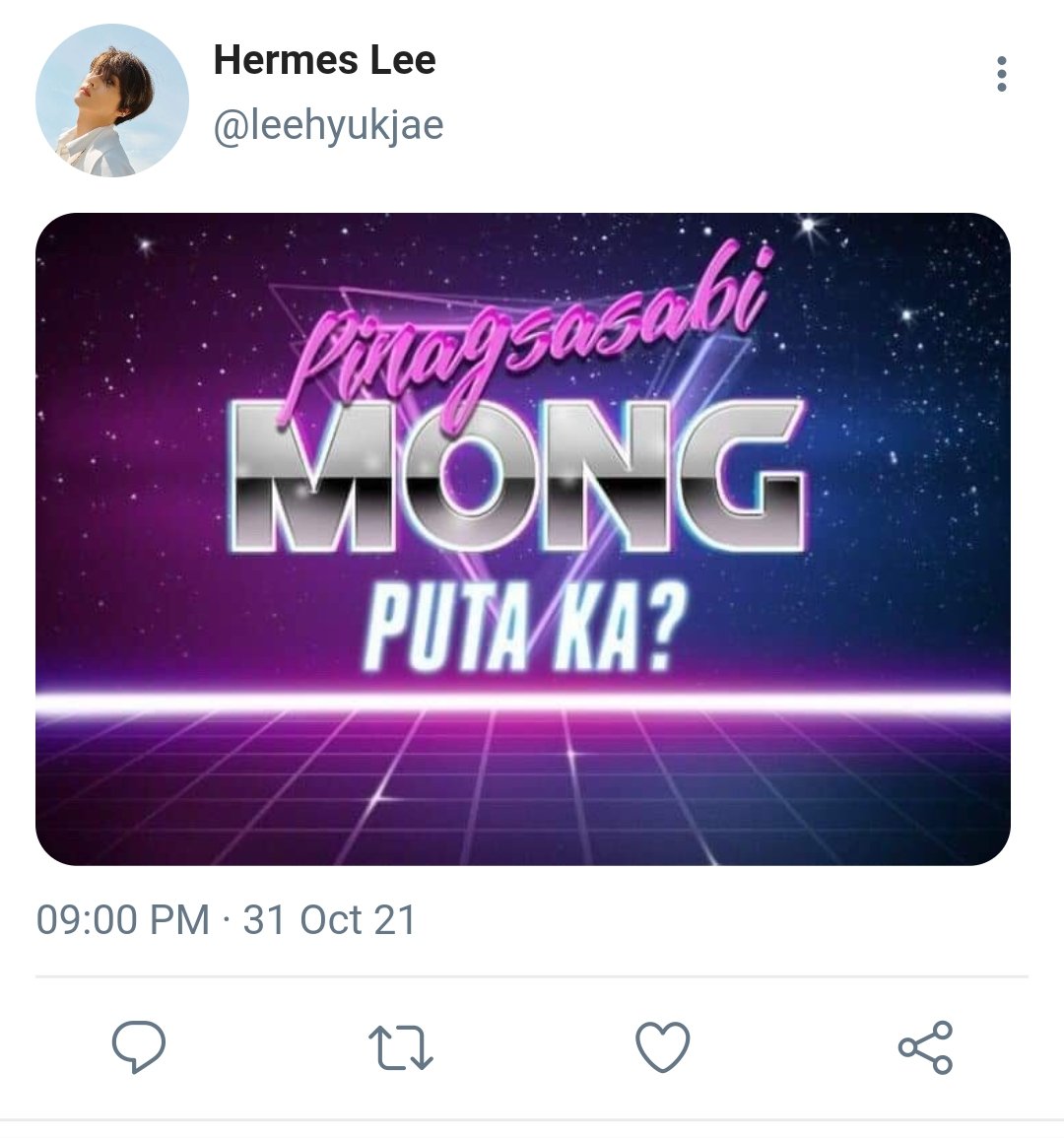This screenshot has width=1064, height=1138.
Task: Open the three-dot more options menu
Action: pos(1002,74)
